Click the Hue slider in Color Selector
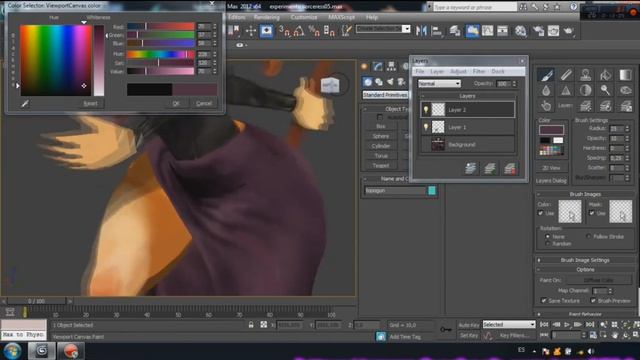This screenshot has height=360, width=640. click(160, 54)
